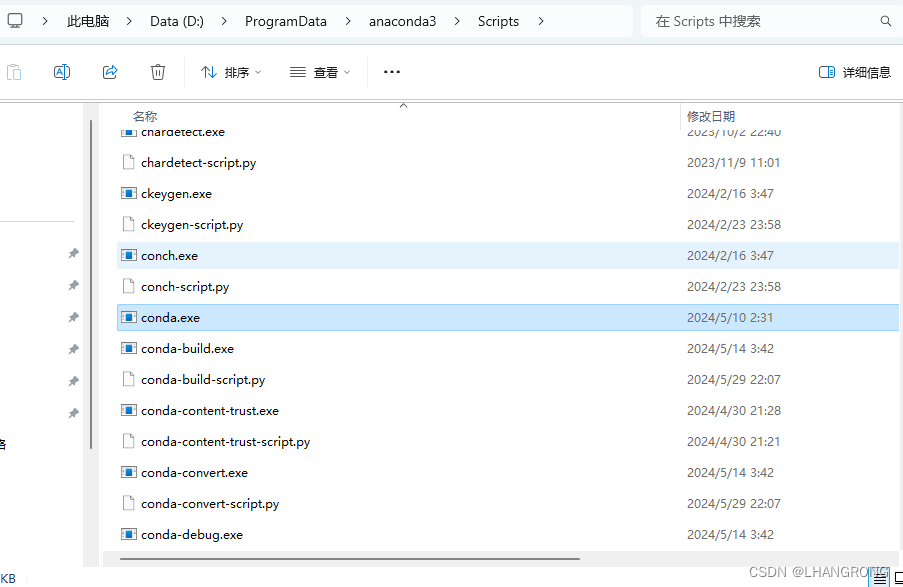The image size is (903, 587).
Task: Open the 查看 view dropdown
Action: (x=320, y=72)
